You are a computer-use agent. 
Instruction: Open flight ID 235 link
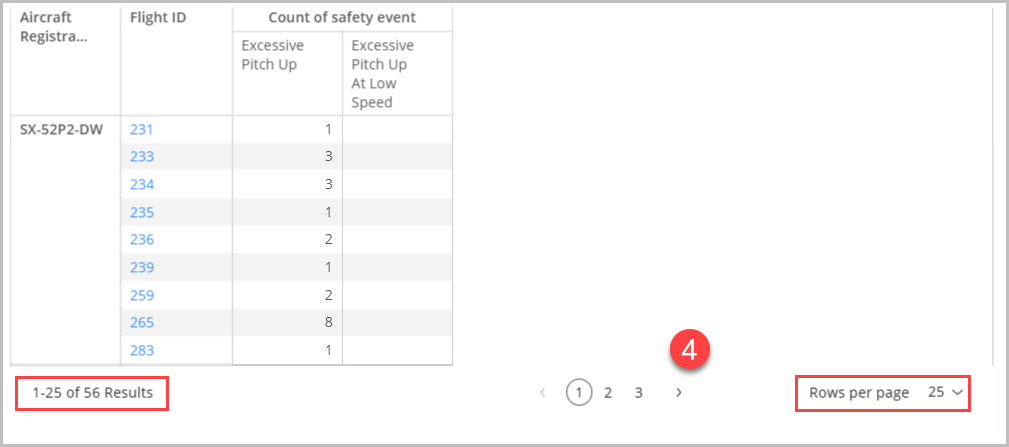pyautogui.click(x=142, y=212)
